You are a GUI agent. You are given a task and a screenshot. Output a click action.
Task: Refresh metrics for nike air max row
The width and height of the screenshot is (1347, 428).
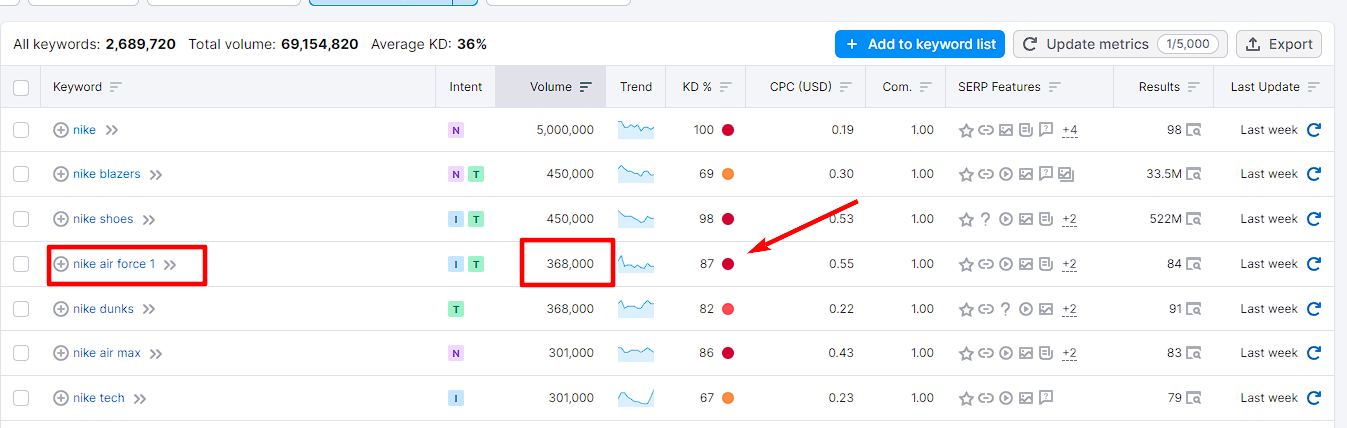[1314, 353]
